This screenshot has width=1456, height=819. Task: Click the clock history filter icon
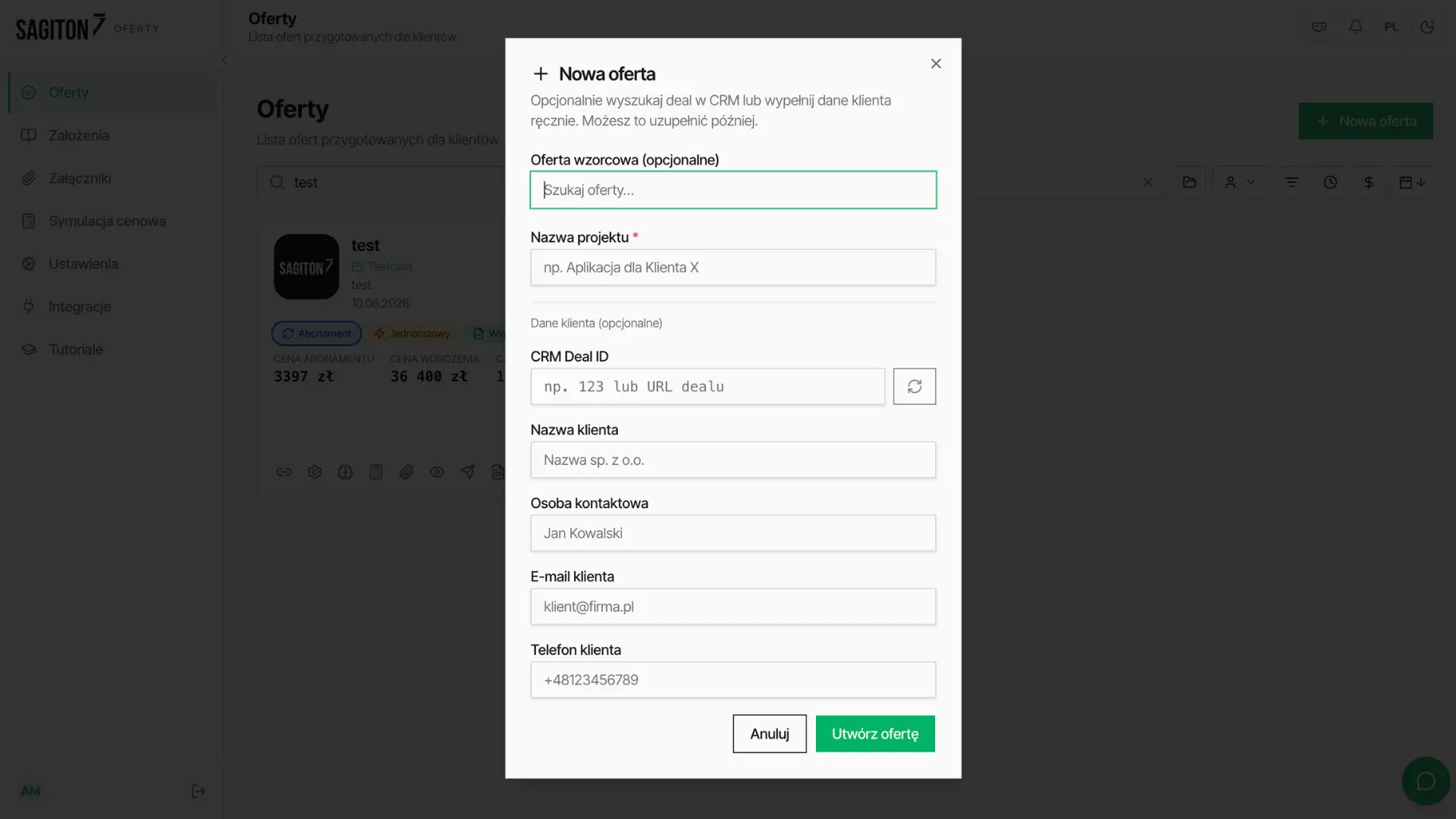pyautogui.click(x=1330, y=183)
